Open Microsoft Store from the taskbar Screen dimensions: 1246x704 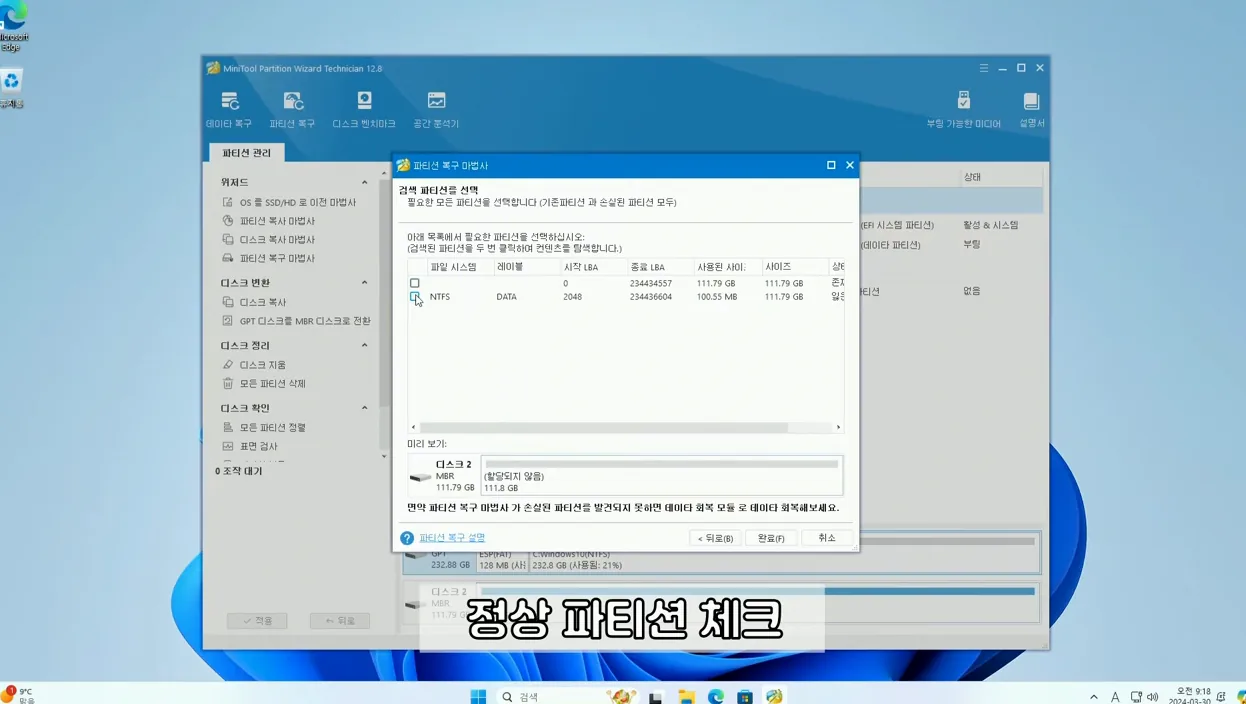click(745, 696)
